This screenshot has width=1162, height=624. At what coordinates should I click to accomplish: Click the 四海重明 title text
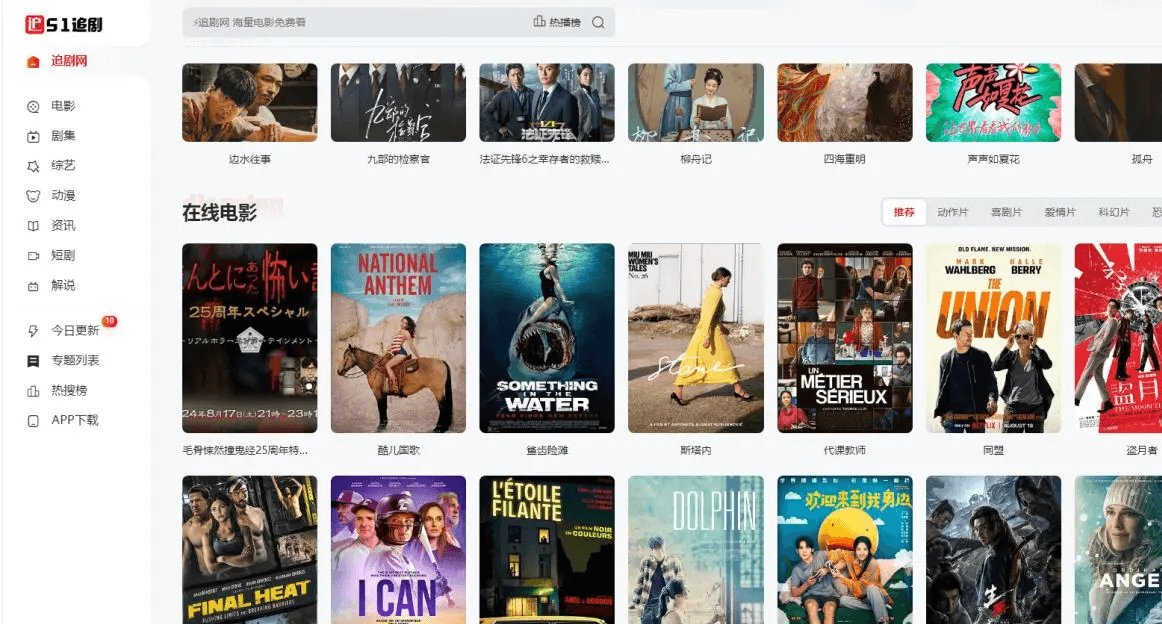(x=845, y=159)
